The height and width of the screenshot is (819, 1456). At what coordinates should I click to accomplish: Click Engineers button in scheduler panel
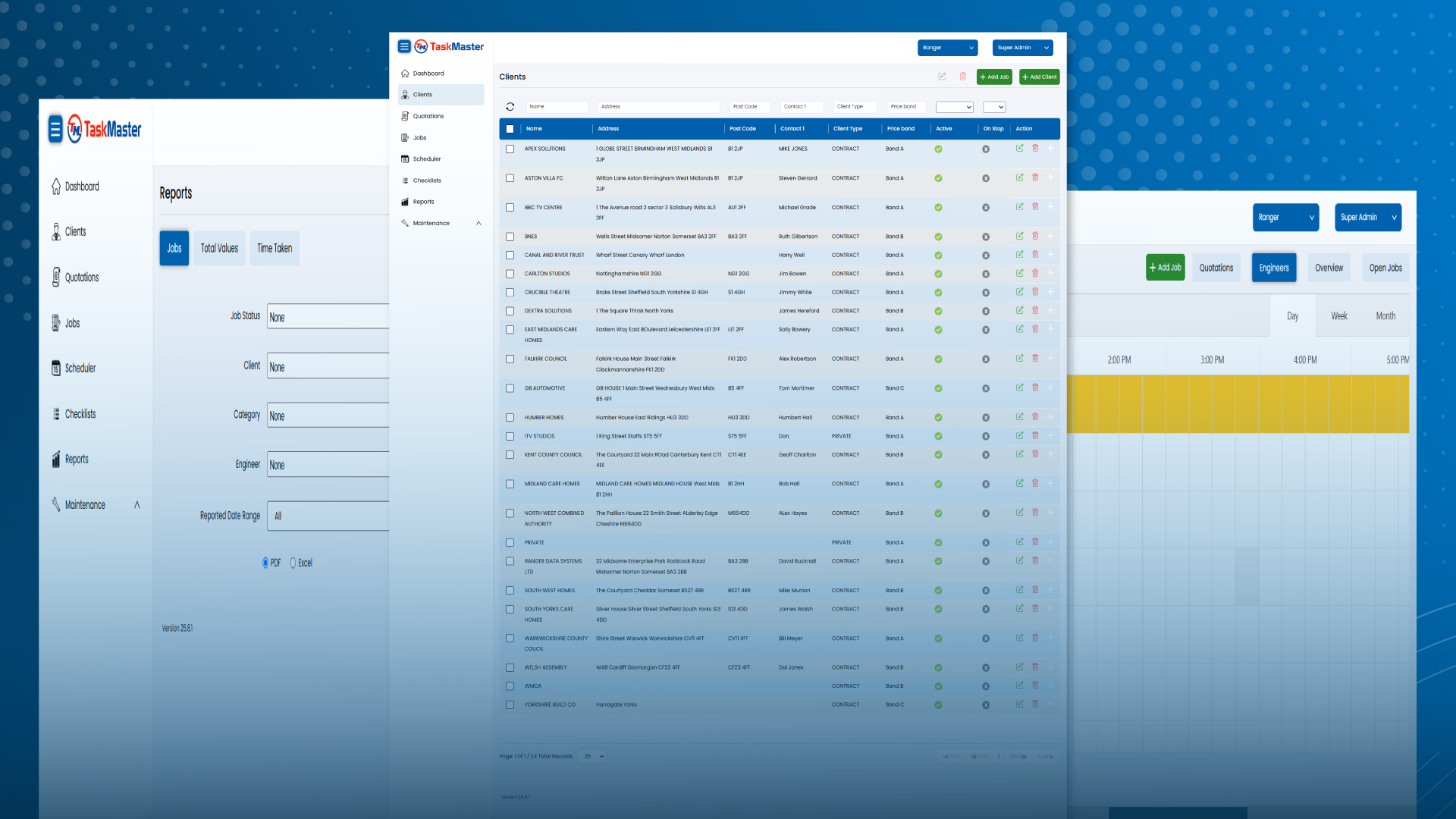[1273, 268]
